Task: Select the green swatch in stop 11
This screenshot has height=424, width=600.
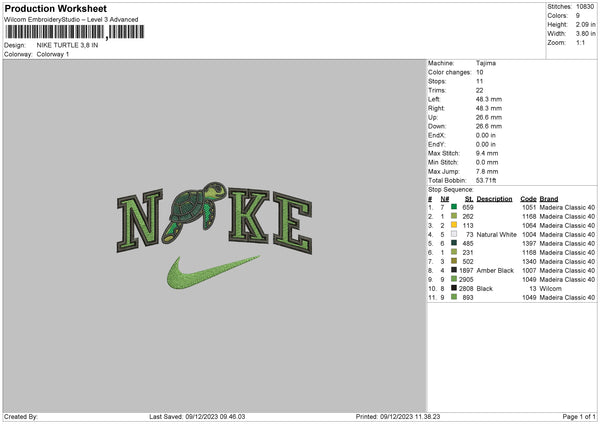Action: tap(453, 297)
